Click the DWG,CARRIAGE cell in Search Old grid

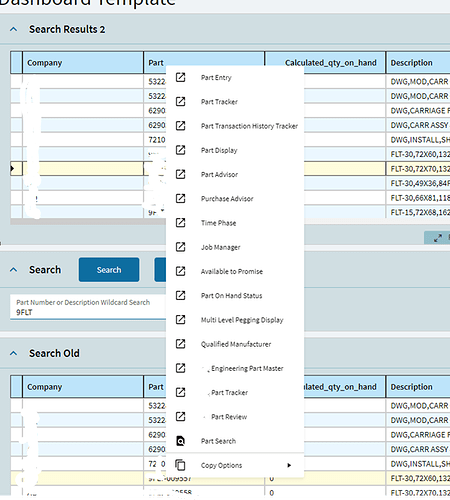[x=418, y=435]
